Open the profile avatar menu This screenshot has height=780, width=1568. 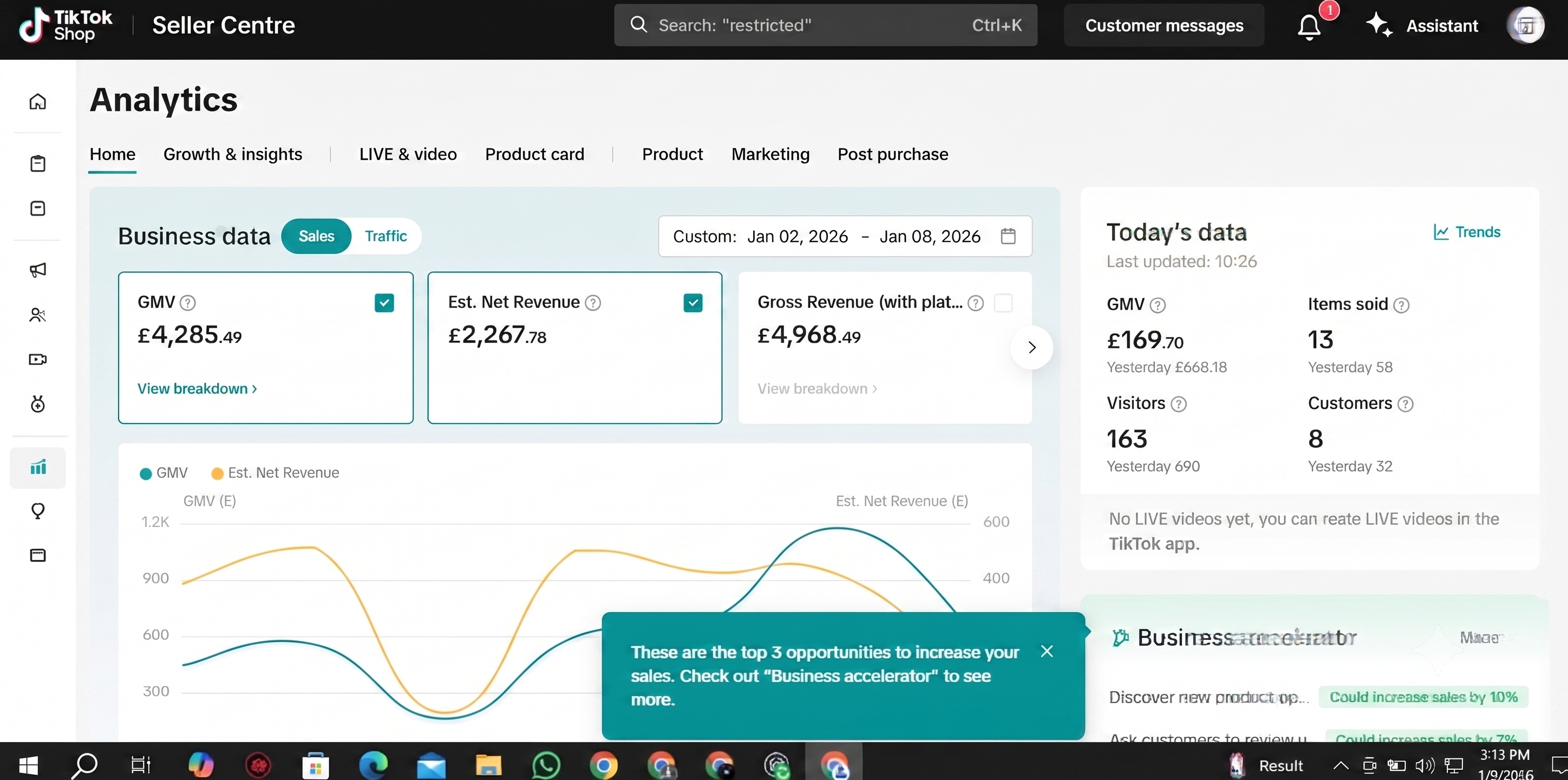point(1525,25)
